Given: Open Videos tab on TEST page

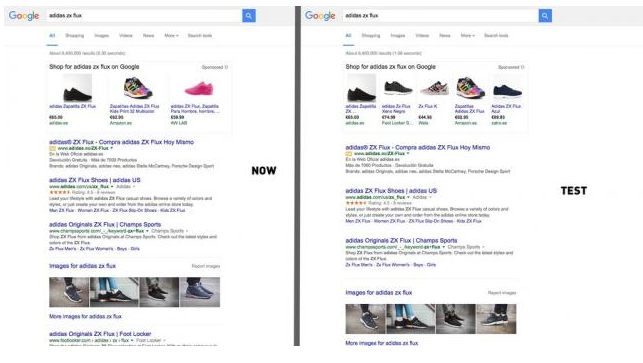Looking at the screenshot, I should (x=422, y=36).
